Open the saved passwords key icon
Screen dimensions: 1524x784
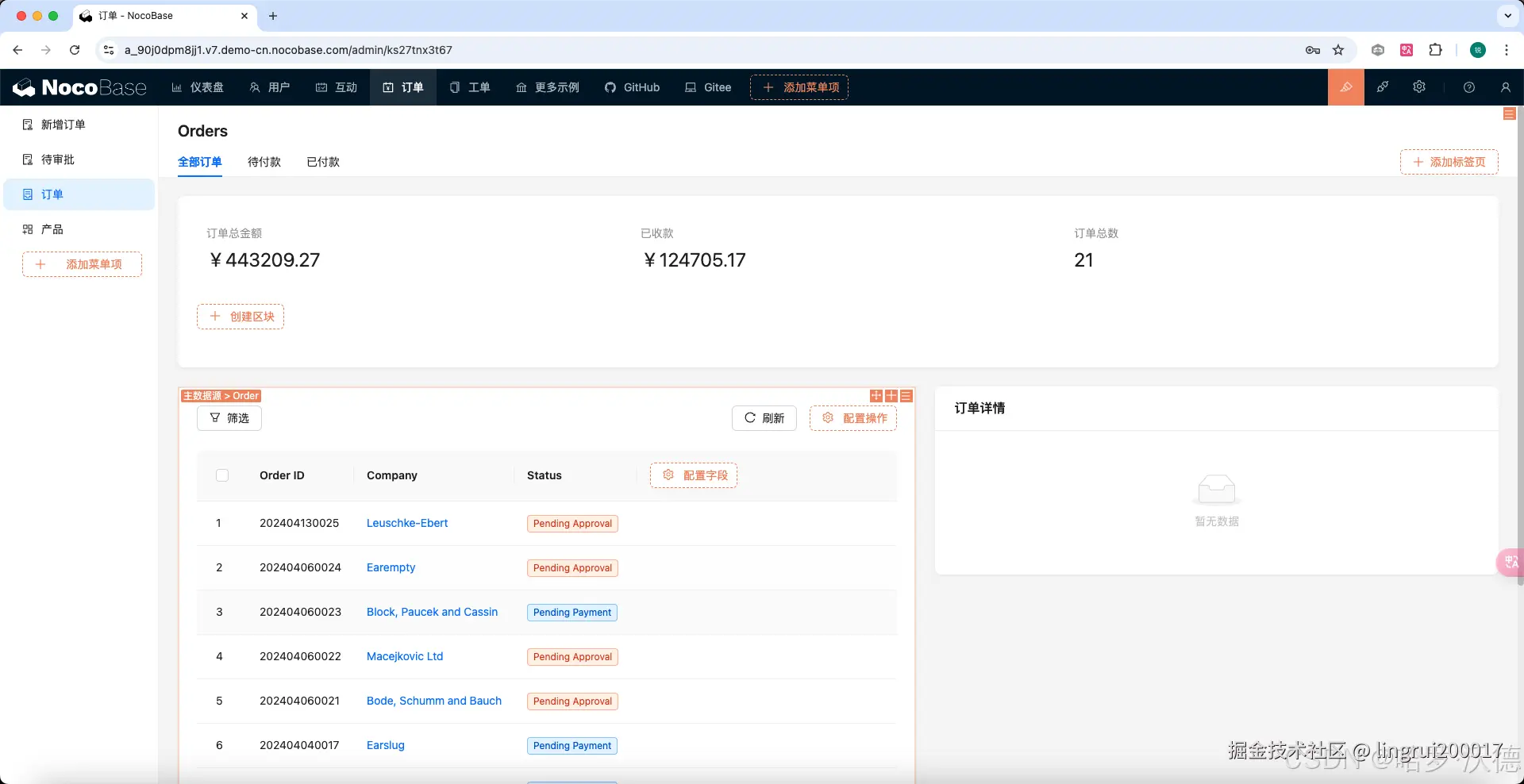1313,50
